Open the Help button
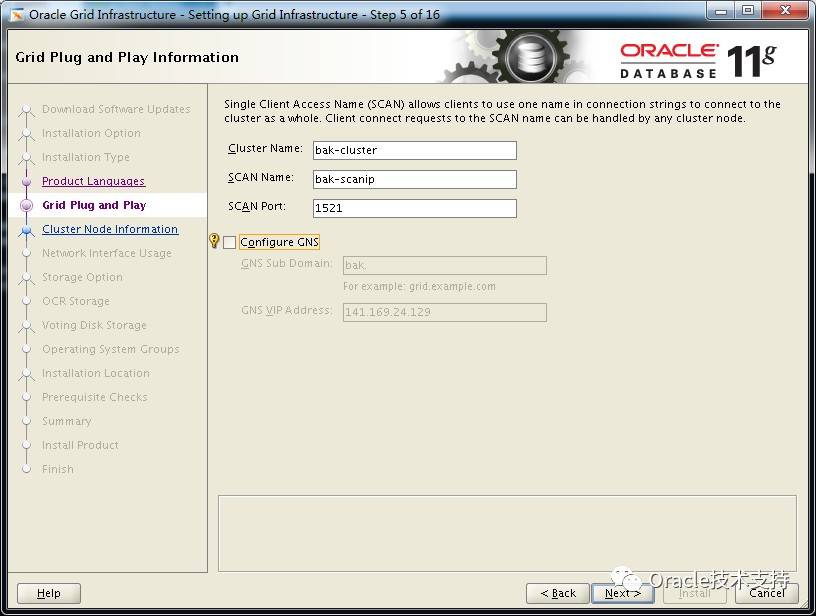Screen dimensions: 816x616 click(49, 593)
